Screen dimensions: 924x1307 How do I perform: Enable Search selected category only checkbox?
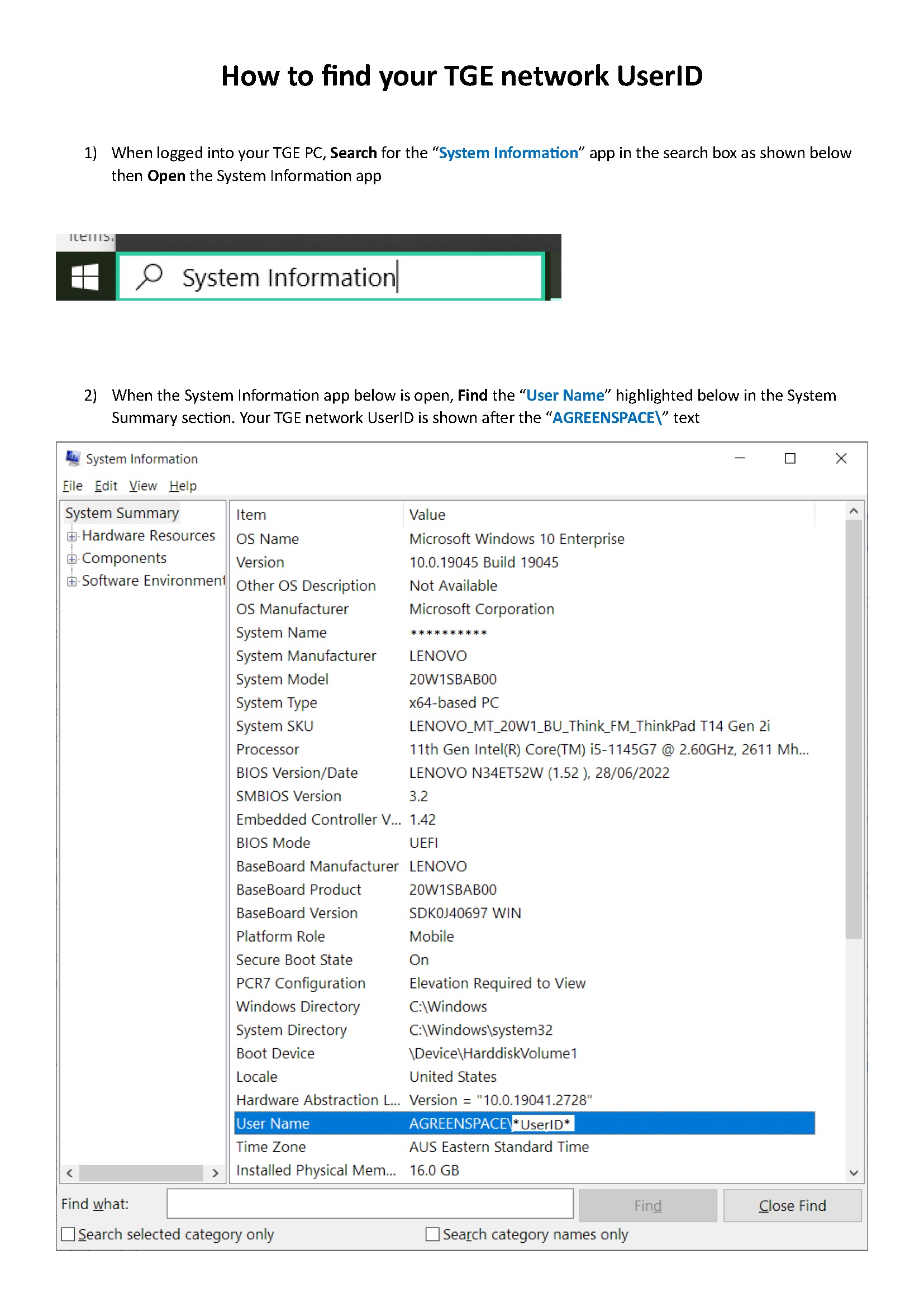click(68, 1234)
